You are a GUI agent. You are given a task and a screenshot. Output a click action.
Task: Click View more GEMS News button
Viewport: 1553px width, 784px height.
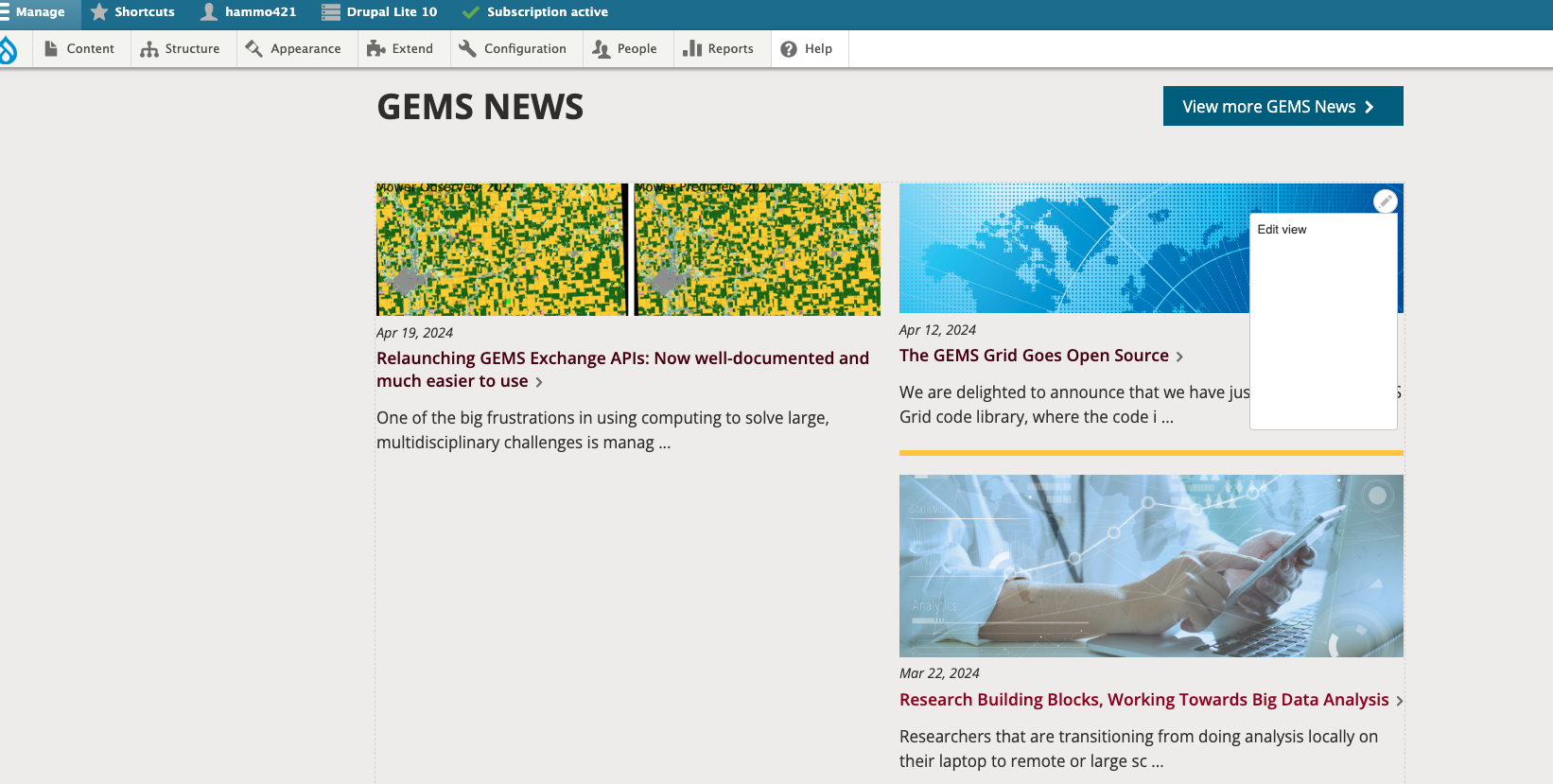pyautogui.click(x=1282, y=107)
